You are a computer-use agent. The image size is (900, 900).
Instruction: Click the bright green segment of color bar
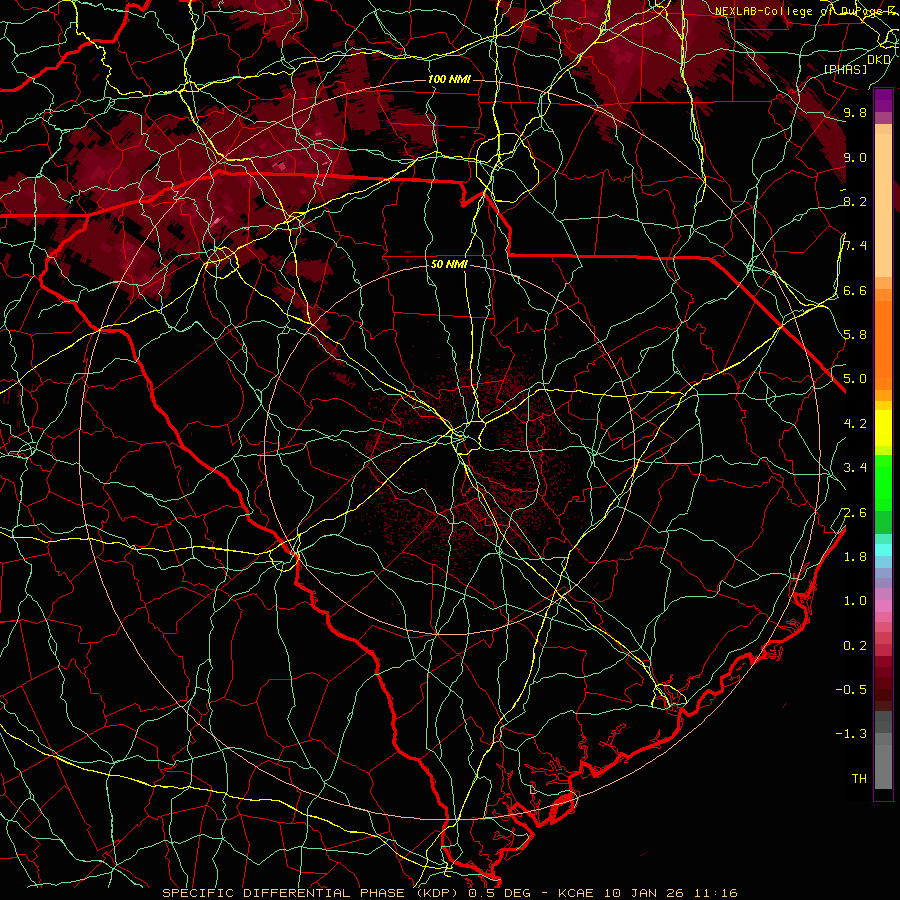[883, 482]
